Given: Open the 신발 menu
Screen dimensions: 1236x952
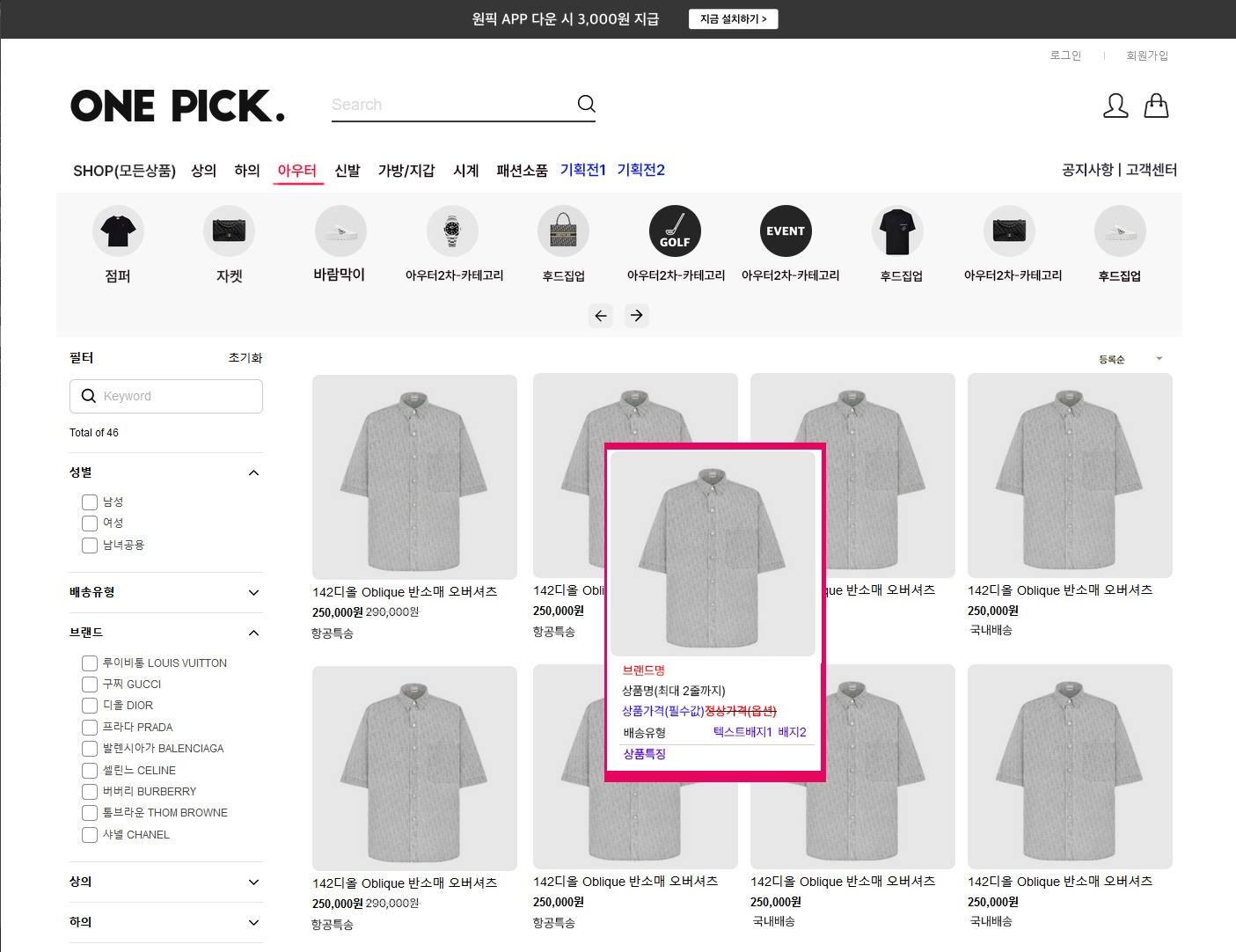Looking at the screenshot, I should [347, 171].
